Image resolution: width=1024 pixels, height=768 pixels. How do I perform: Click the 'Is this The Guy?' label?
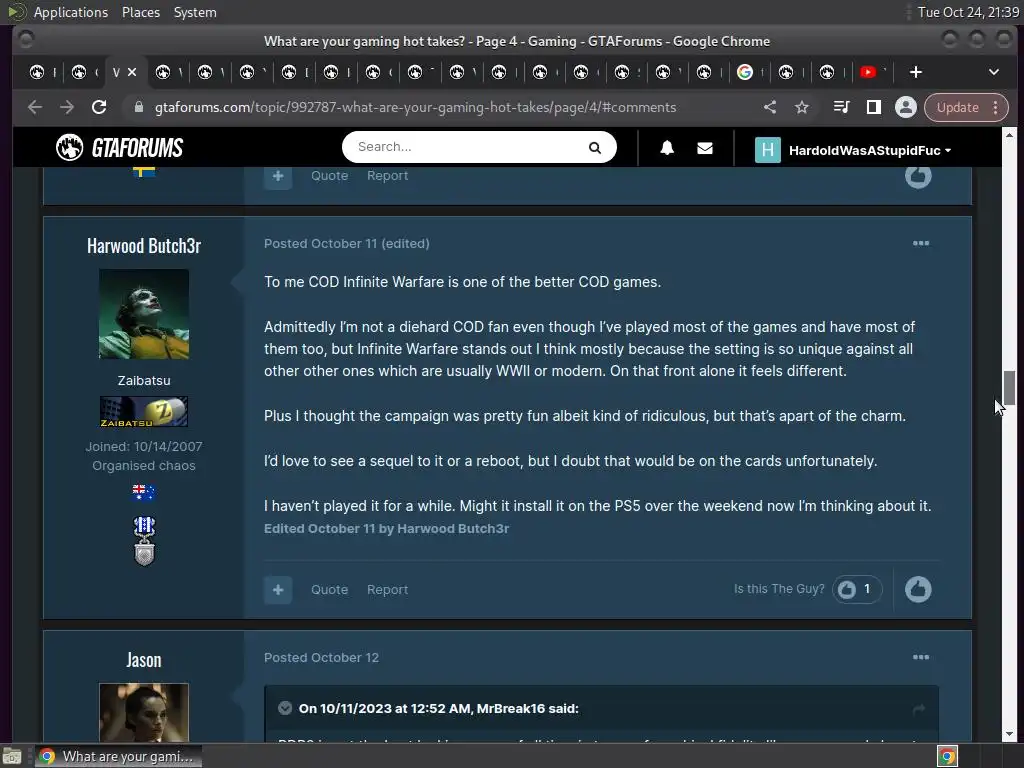pos(779,588)
